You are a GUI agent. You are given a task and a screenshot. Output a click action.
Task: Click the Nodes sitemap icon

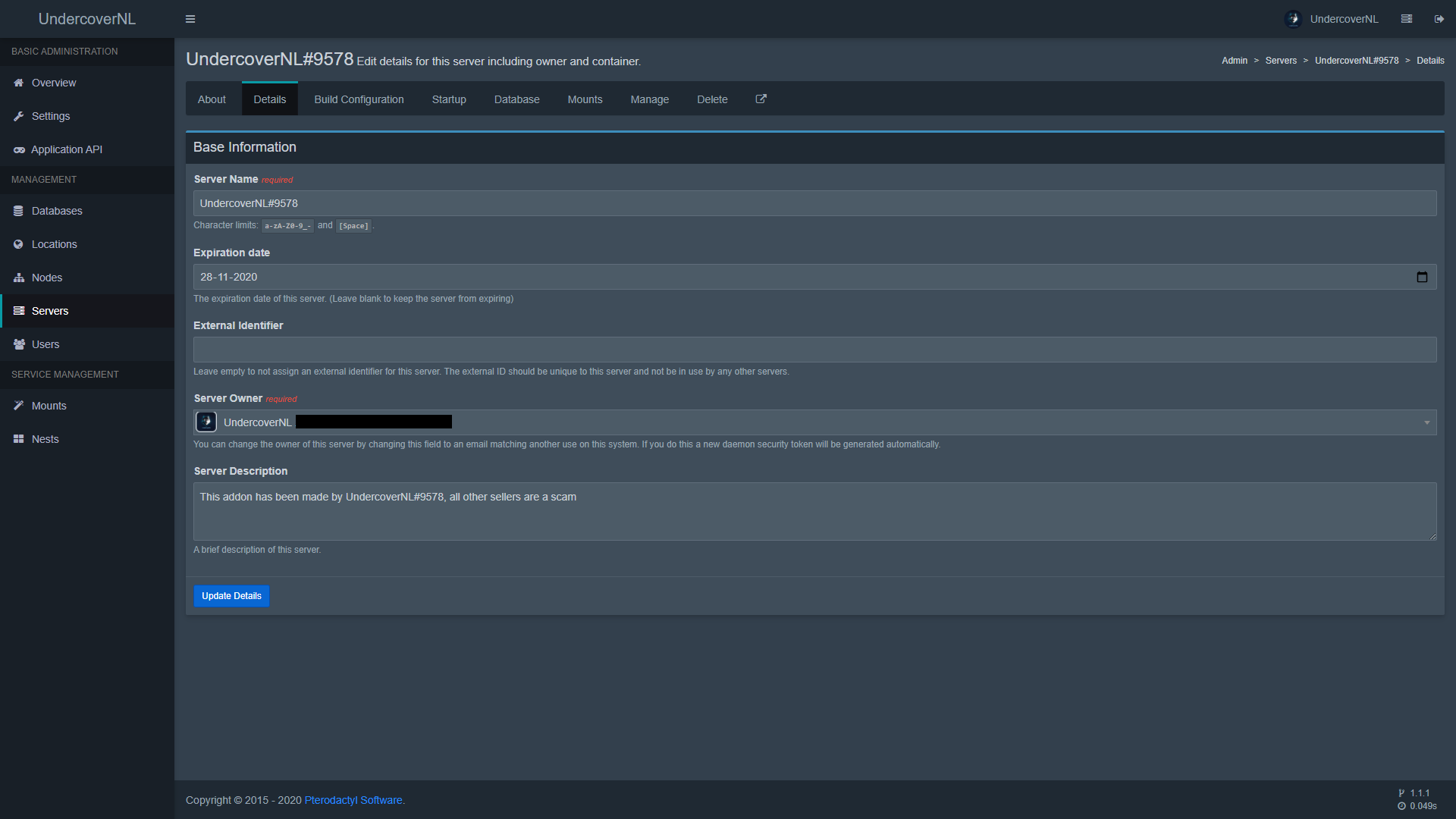click(x=18, y=278)
